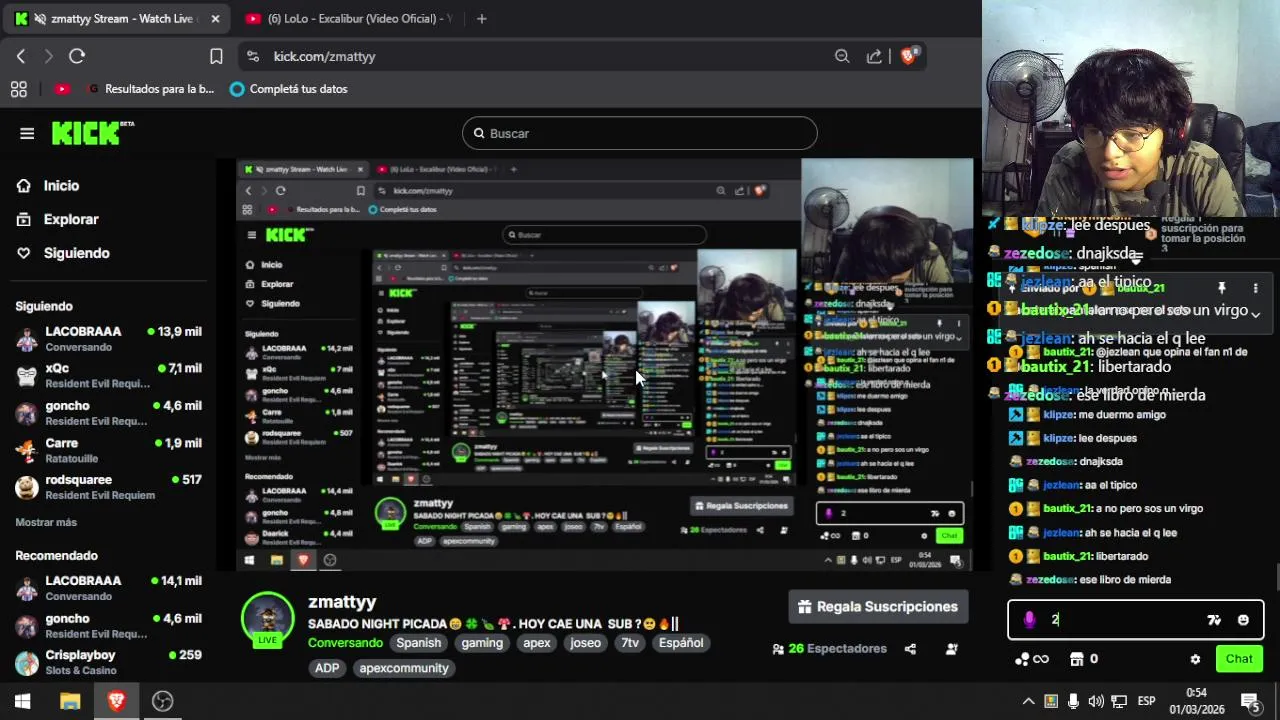The height and width of the screenshot is (720, 1280).
Task: Go to Inicio in the sidebar
Action: [61, 185]
